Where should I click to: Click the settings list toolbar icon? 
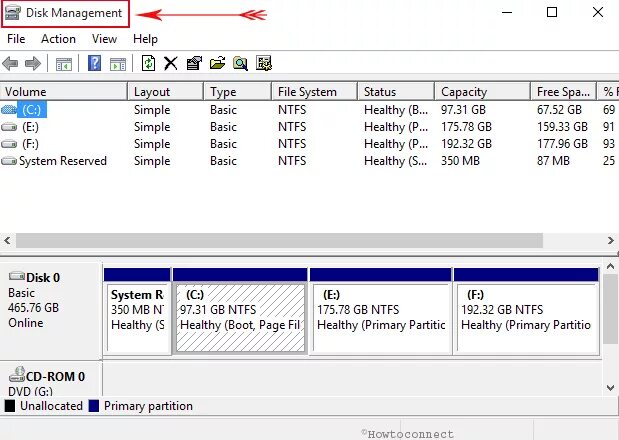[264, 63]
